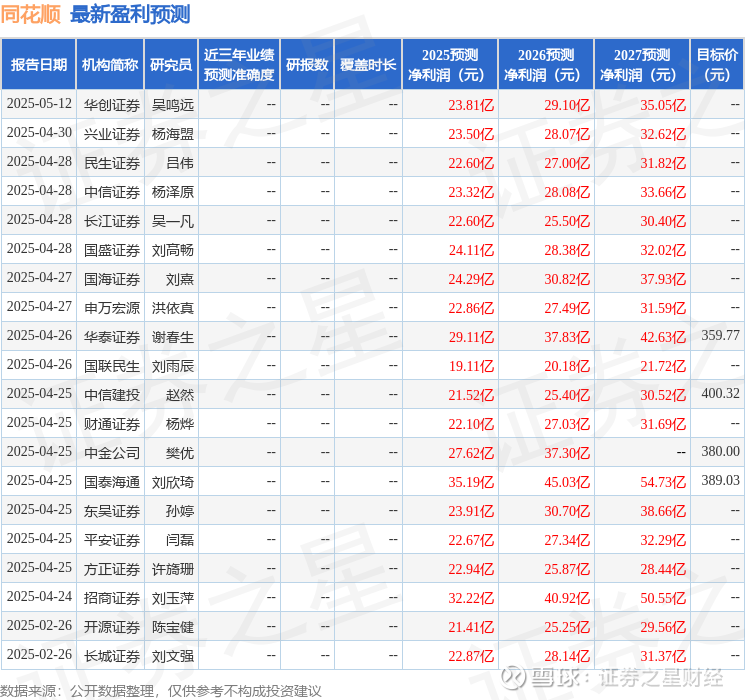Click target price 359.77
This screenshot has width=745, height=700.
(720, 336)
